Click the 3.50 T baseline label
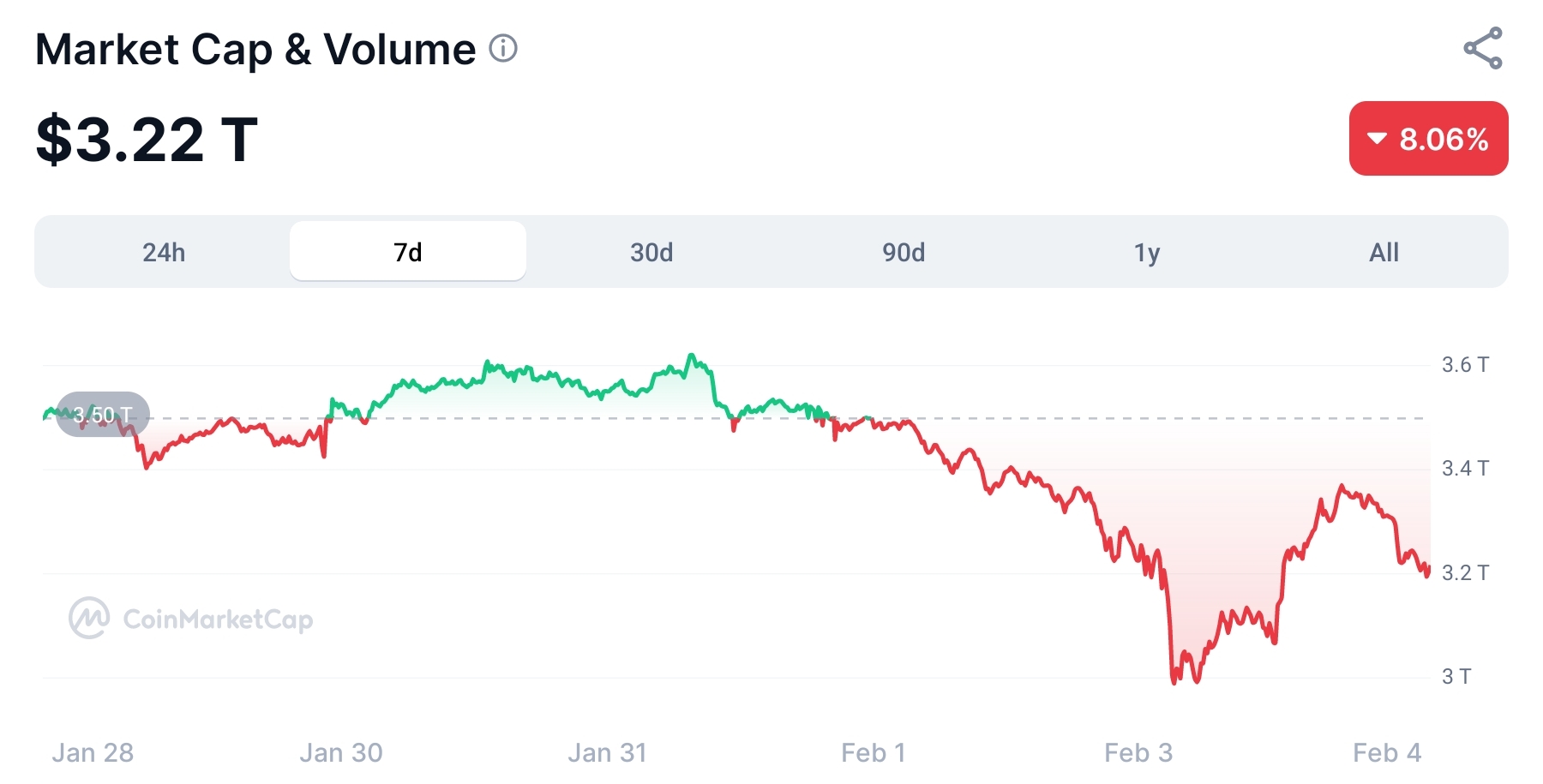This screenshot has height=784, width=1543. [103, 415]
